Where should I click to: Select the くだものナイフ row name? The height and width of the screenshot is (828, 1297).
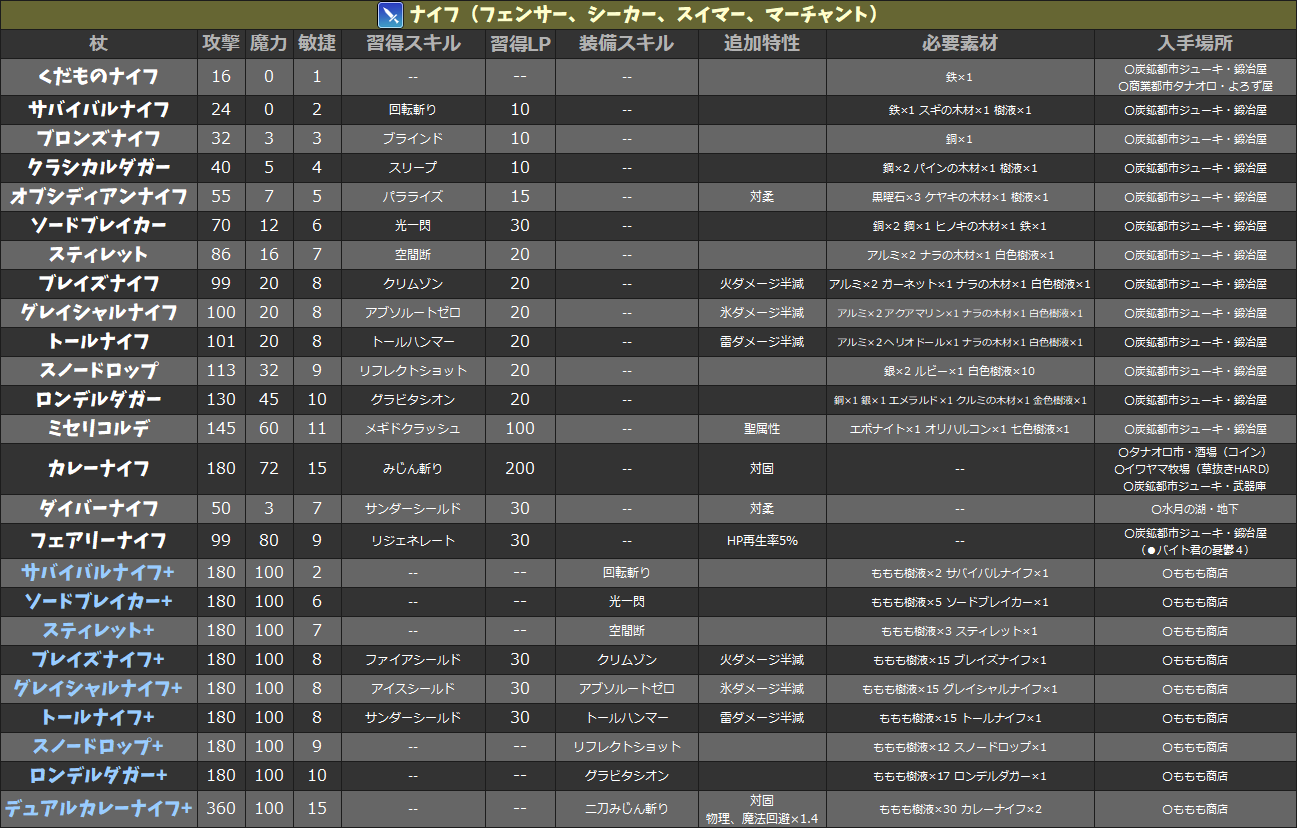coord(99,76)
